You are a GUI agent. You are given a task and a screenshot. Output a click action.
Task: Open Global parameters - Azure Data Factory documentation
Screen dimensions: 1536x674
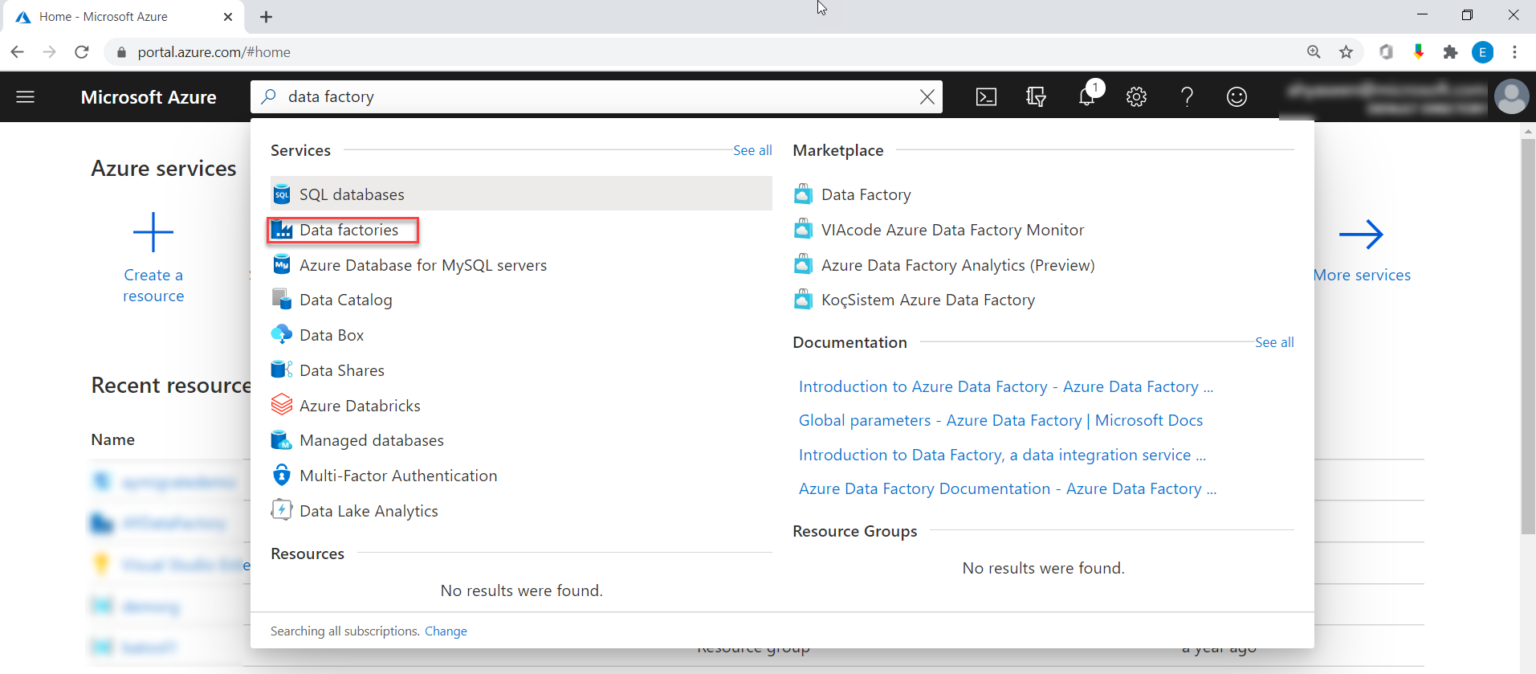(x=1000, y=420)
